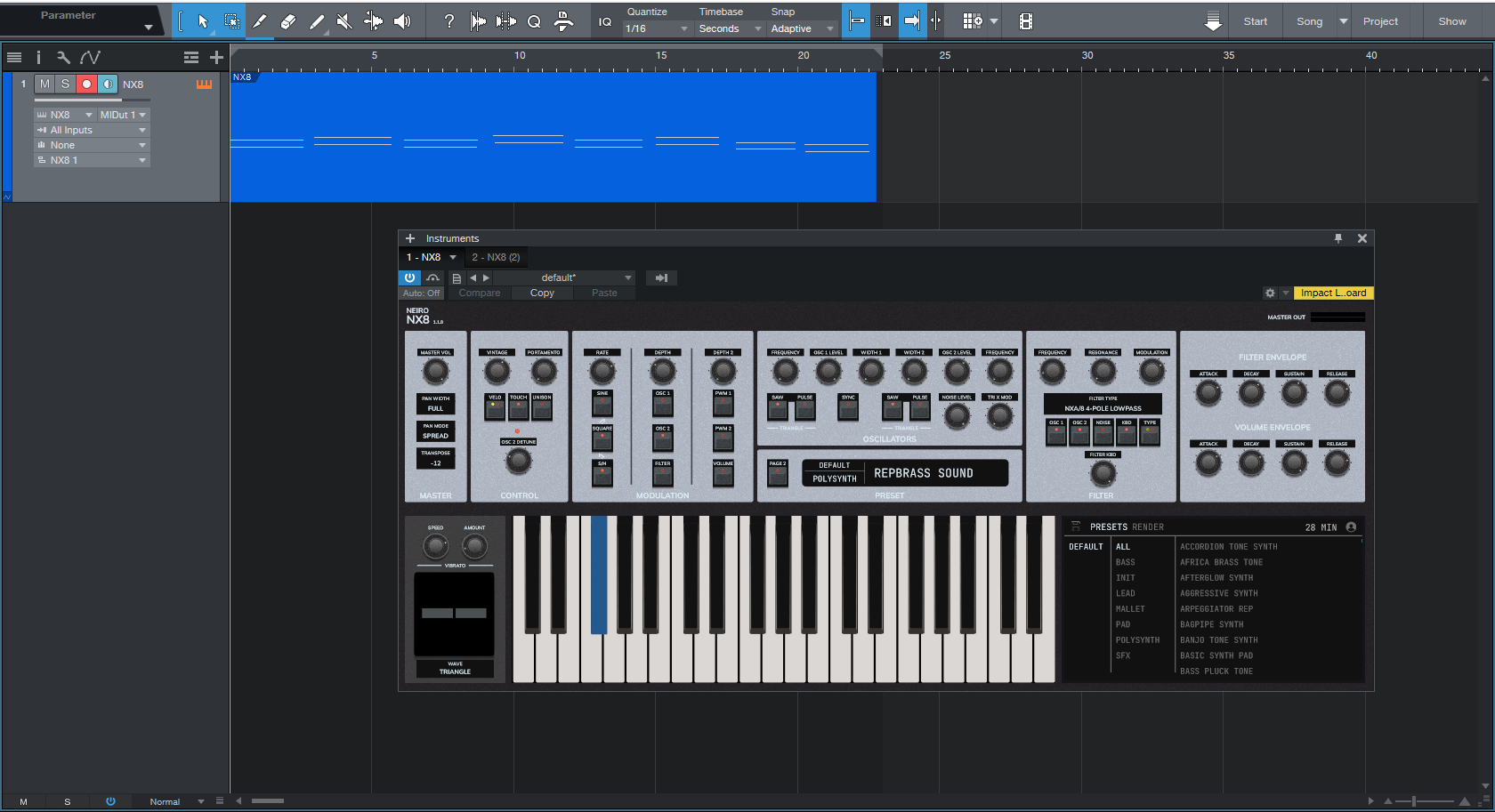The image size is (1495, 812).
Task: Expand the Snap Adaptive dropdown
Action: pyautogui.click(x=802, y=28)
